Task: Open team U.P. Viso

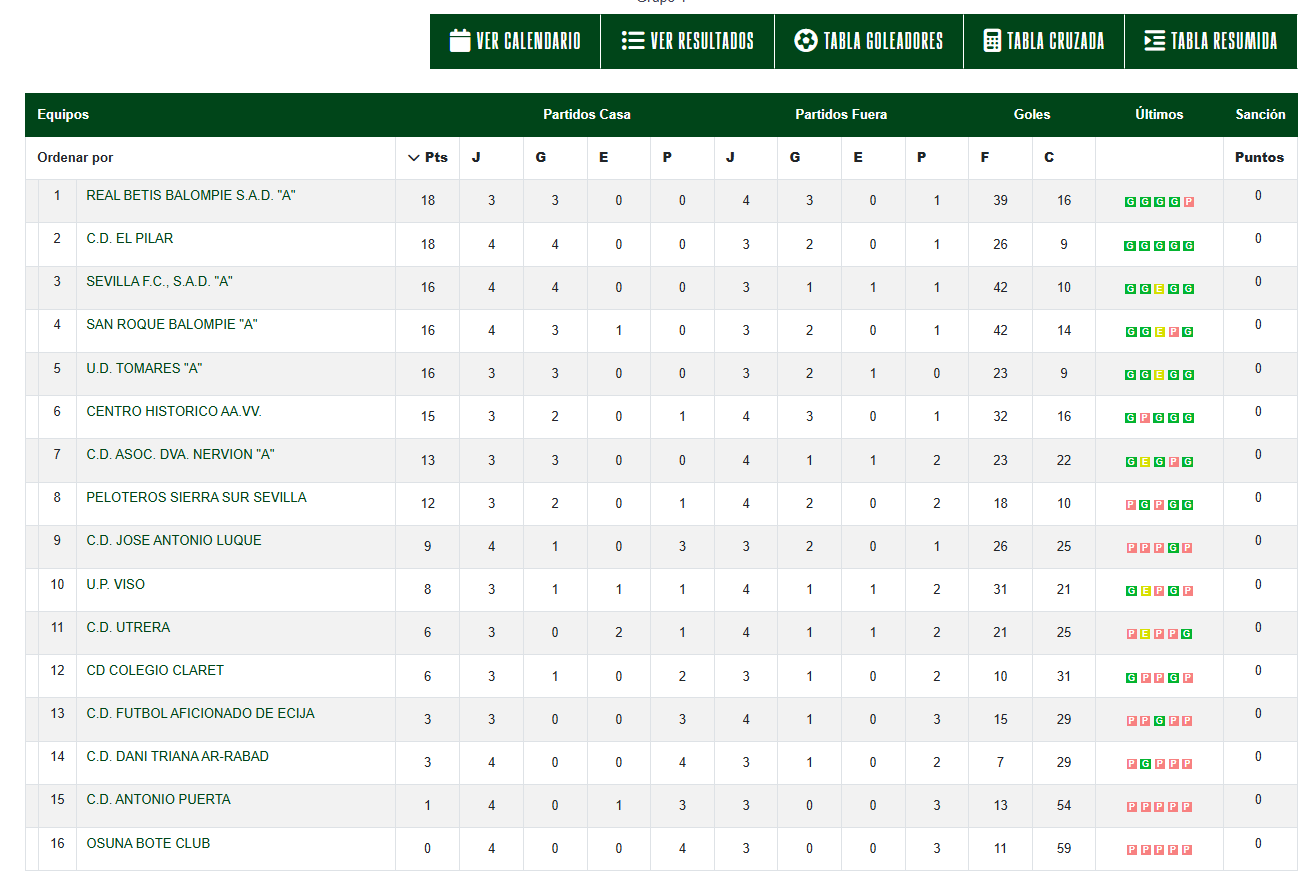Action: [116, 585]
